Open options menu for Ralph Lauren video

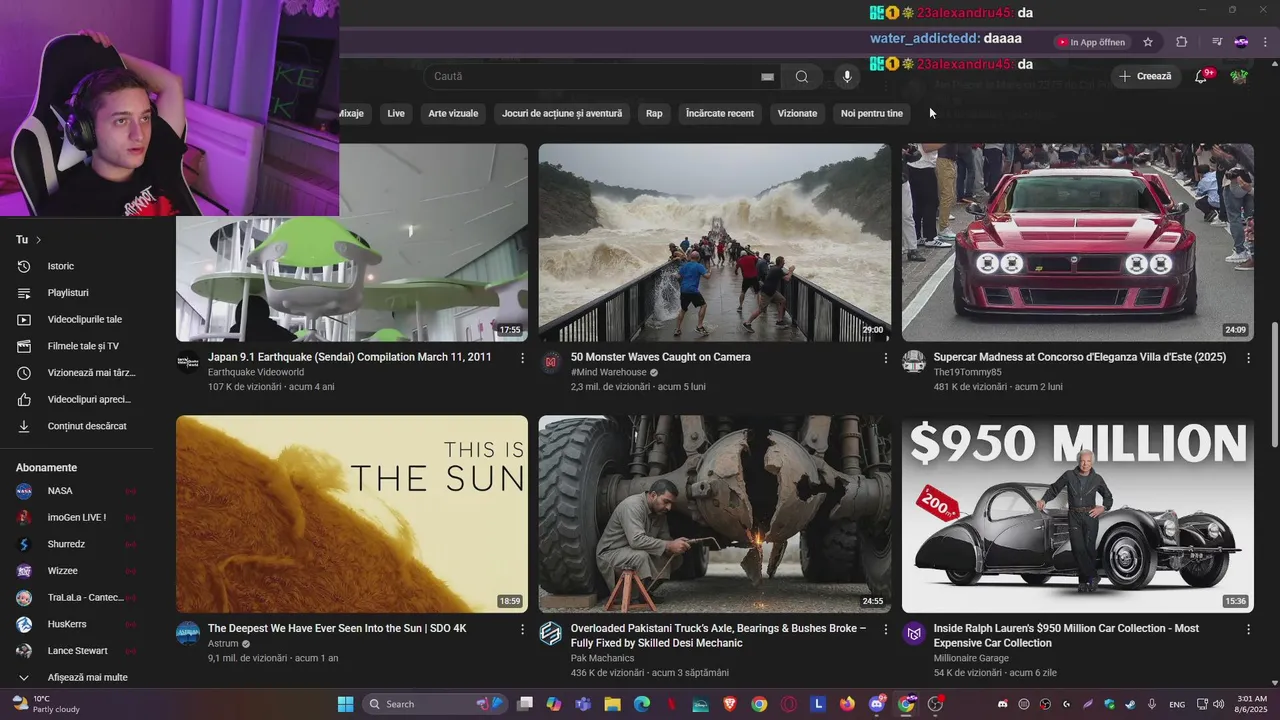pyautogui.click(x=1248, y=629)
